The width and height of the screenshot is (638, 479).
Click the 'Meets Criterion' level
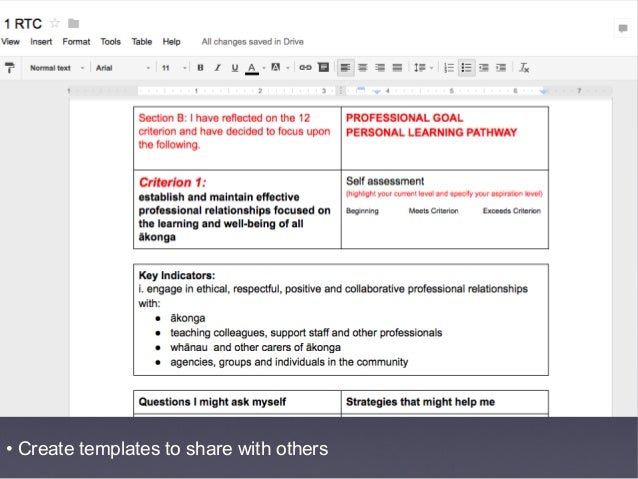pos(433,211)
